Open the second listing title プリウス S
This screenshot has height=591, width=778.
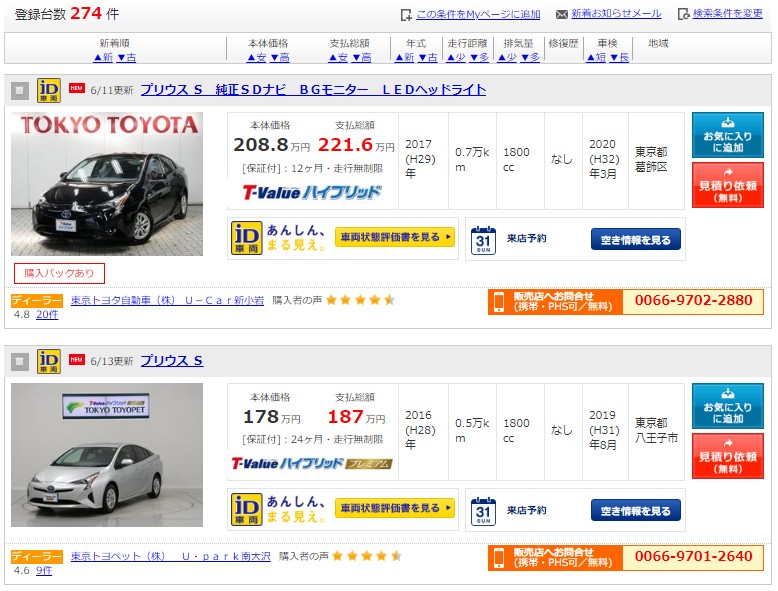pos(172,360)
